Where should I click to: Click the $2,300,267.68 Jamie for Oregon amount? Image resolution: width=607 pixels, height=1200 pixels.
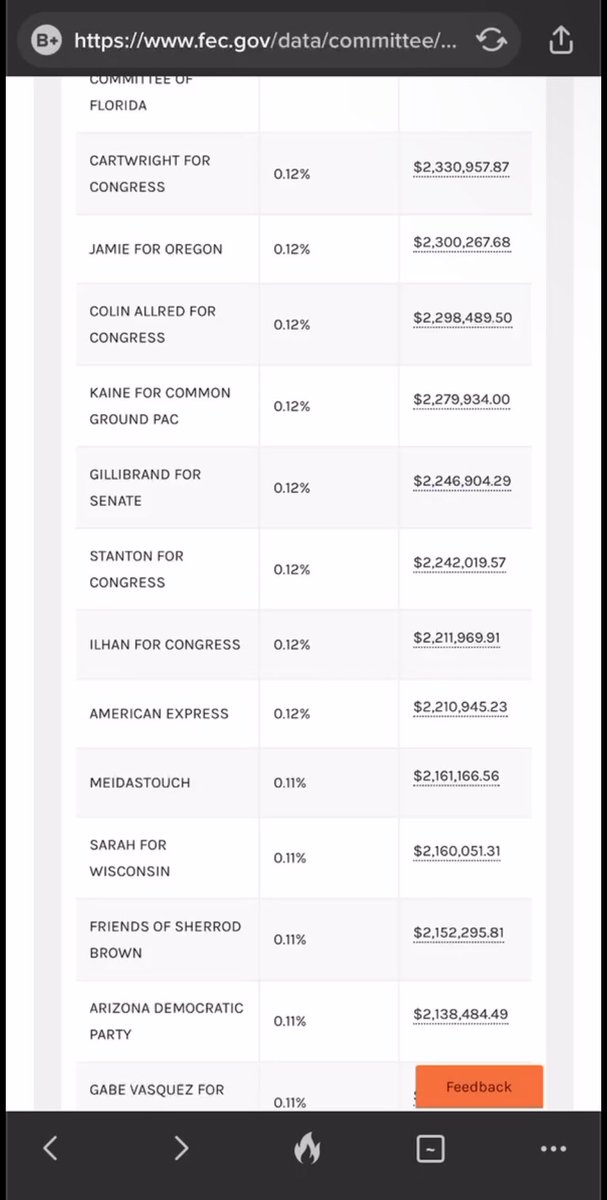click(461, 242)
